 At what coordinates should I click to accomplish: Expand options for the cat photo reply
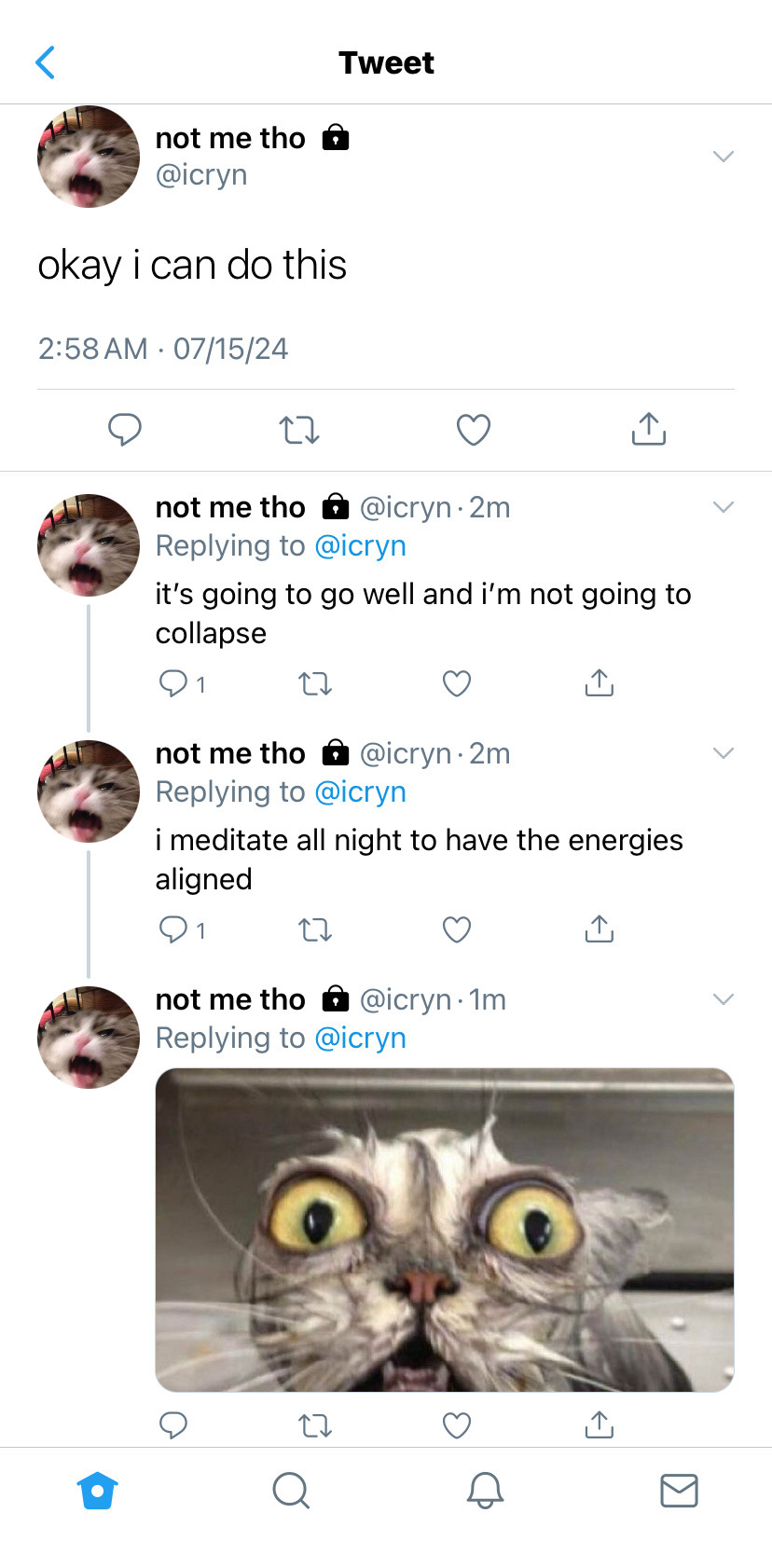point(724,999)
